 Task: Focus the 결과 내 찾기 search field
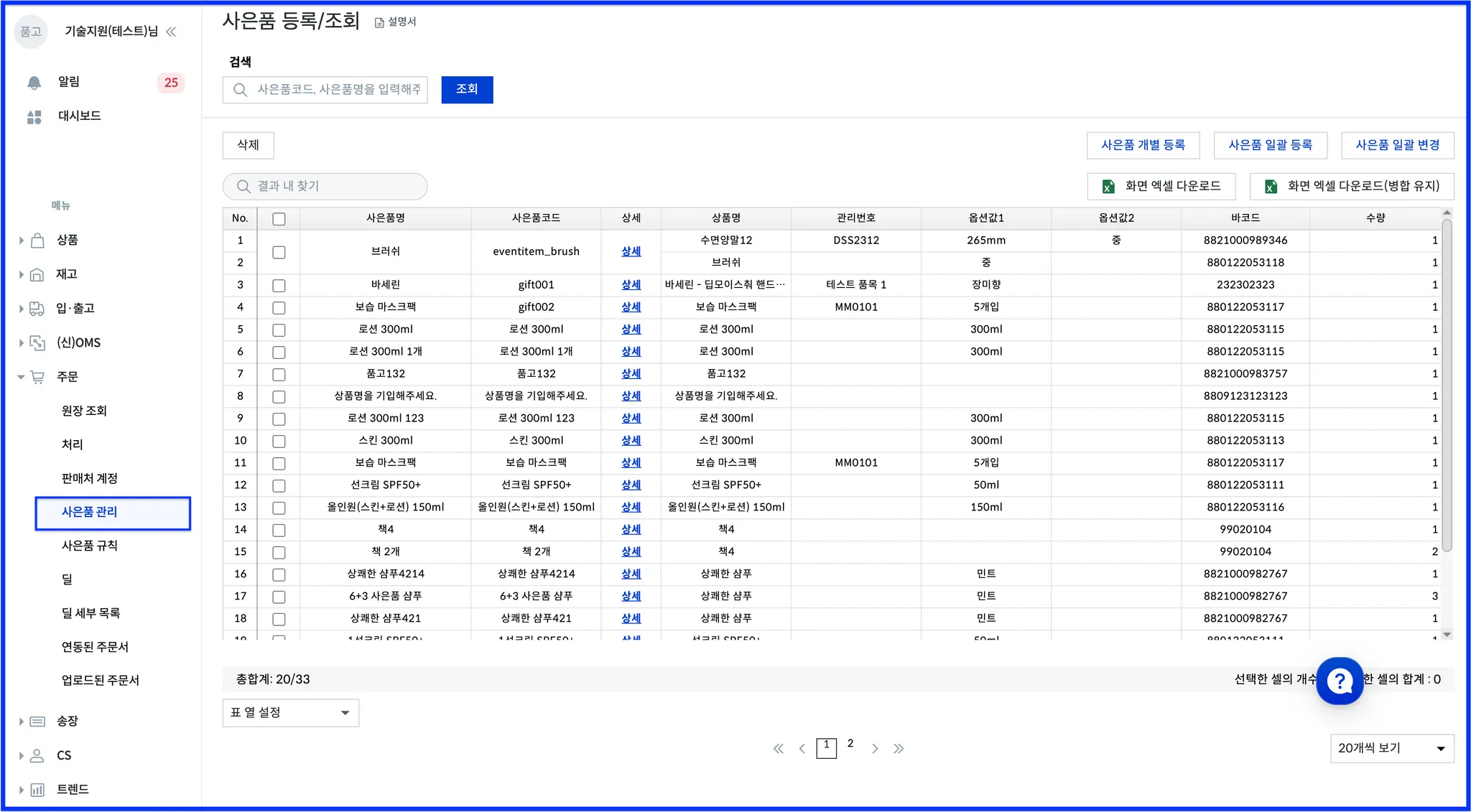[325, 187]
